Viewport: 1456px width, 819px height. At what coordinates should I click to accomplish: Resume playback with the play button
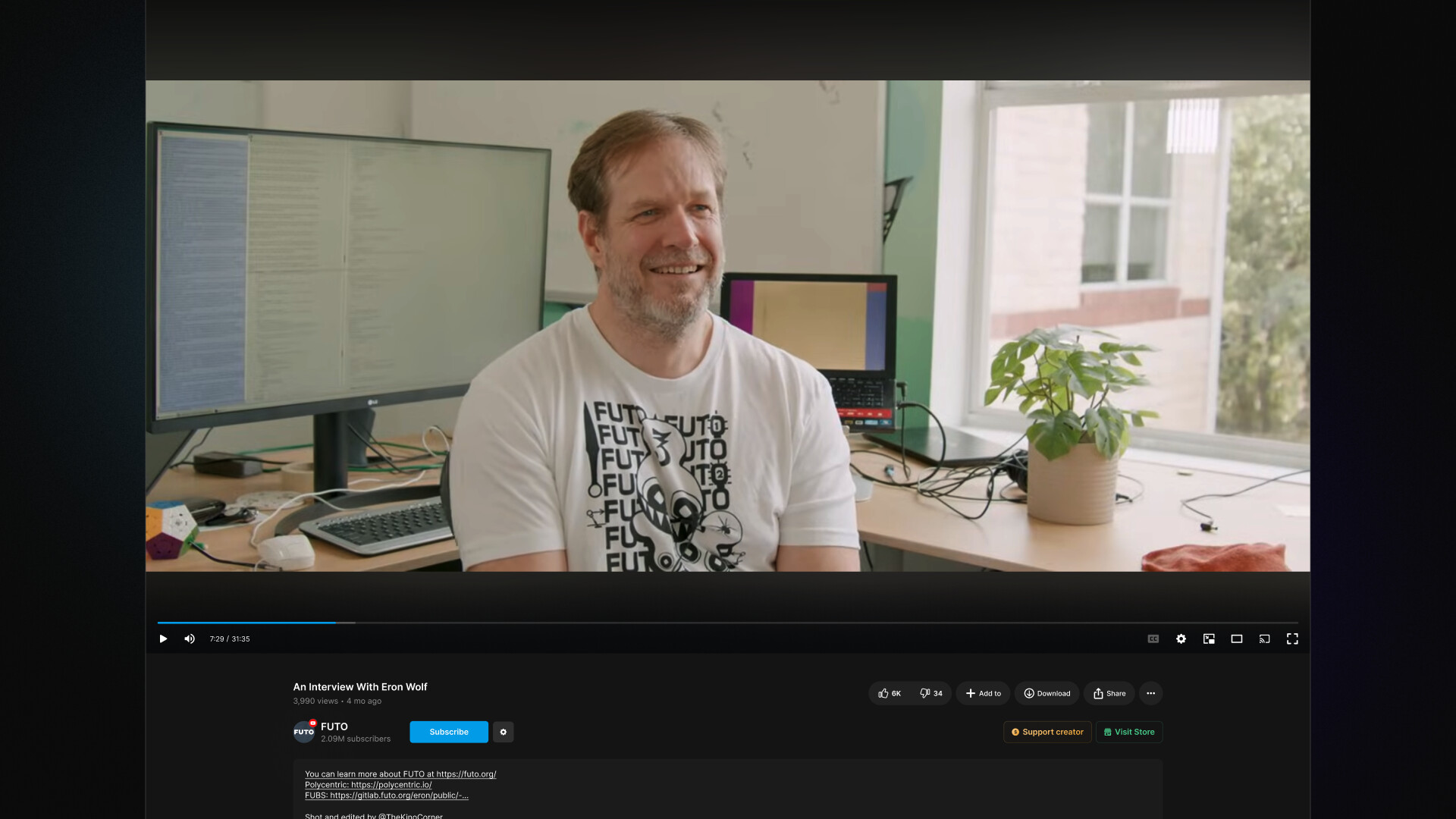click(163, 639)
